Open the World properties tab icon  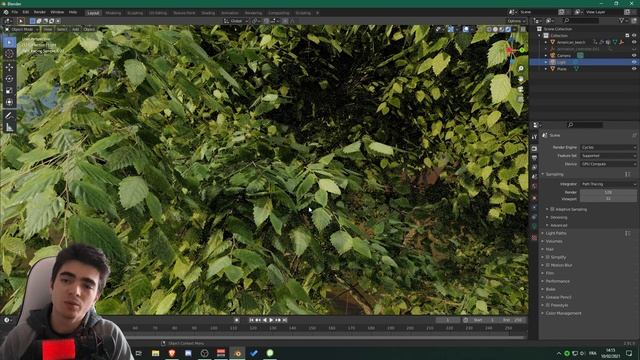coord(534,187)
